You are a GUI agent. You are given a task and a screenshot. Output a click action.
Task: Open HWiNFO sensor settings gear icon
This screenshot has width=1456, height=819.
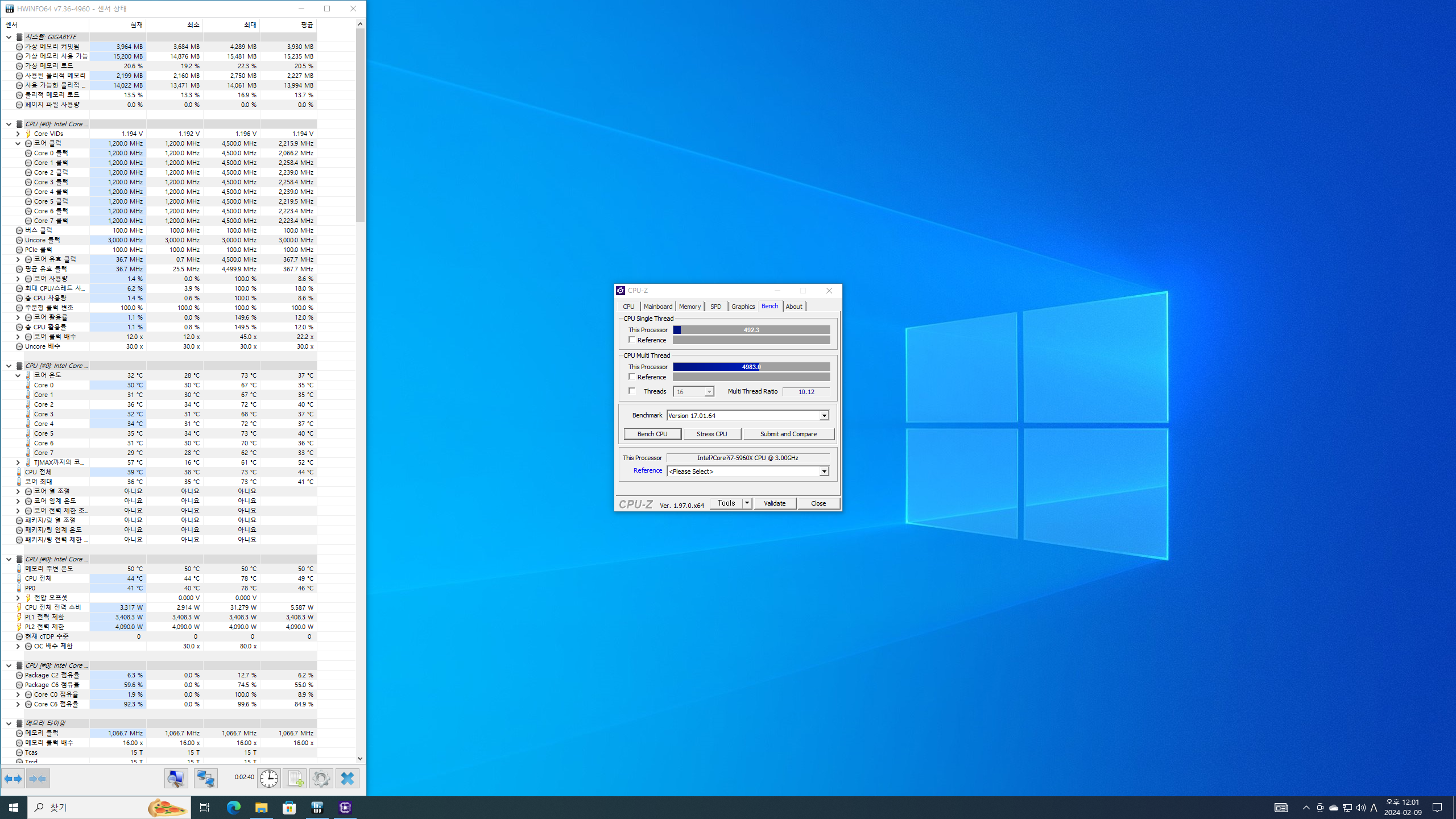point(321,779)
